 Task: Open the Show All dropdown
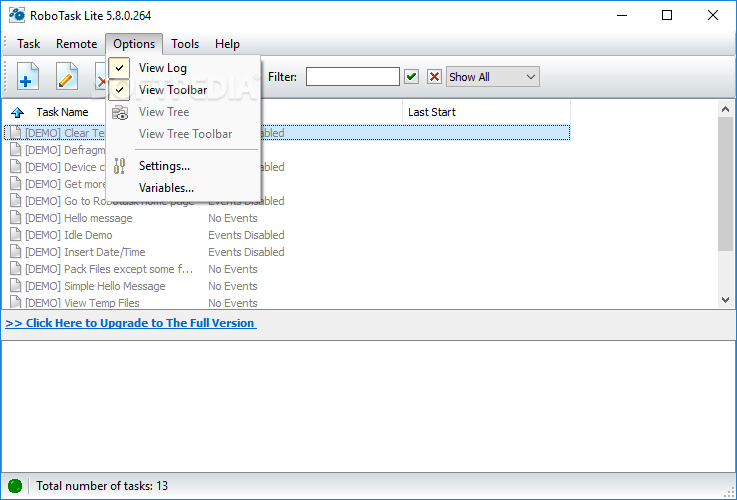(493, 77)
